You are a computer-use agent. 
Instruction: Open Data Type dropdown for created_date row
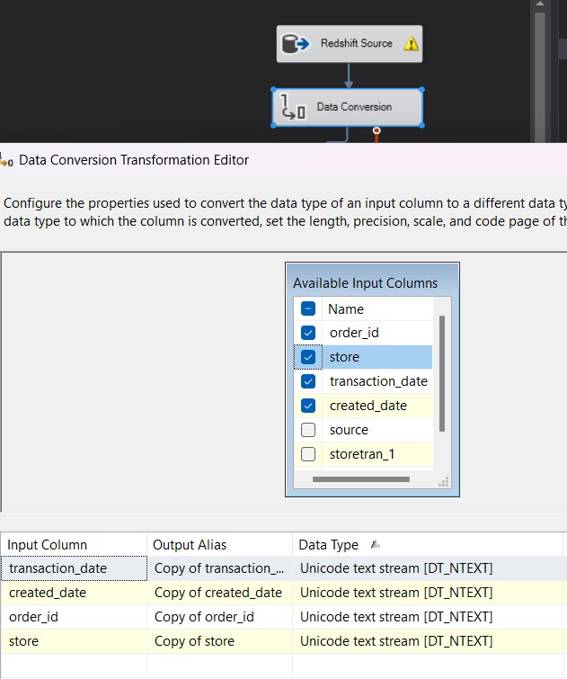(x=427, y=592)
